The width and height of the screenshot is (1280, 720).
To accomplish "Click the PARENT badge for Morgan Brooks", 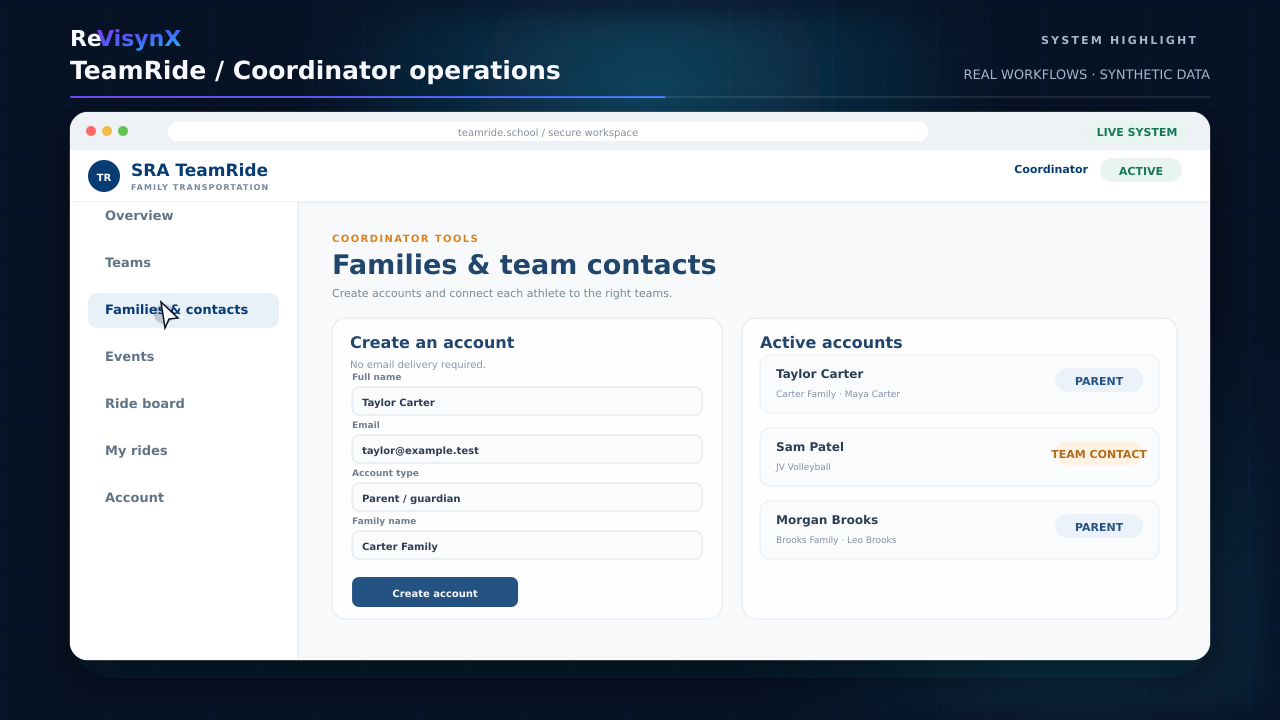I will click(1099, 526).
